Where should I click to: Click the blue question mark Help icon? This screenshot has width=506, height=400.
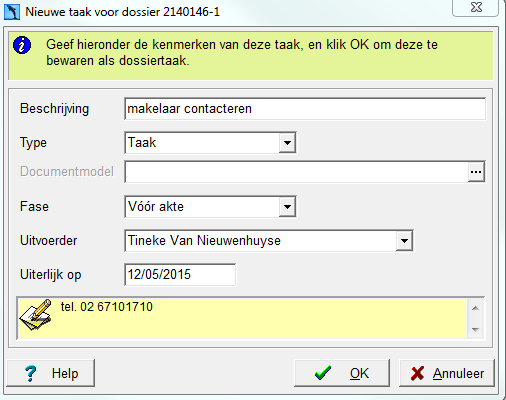pyautogui.click(x=31, y=373)
